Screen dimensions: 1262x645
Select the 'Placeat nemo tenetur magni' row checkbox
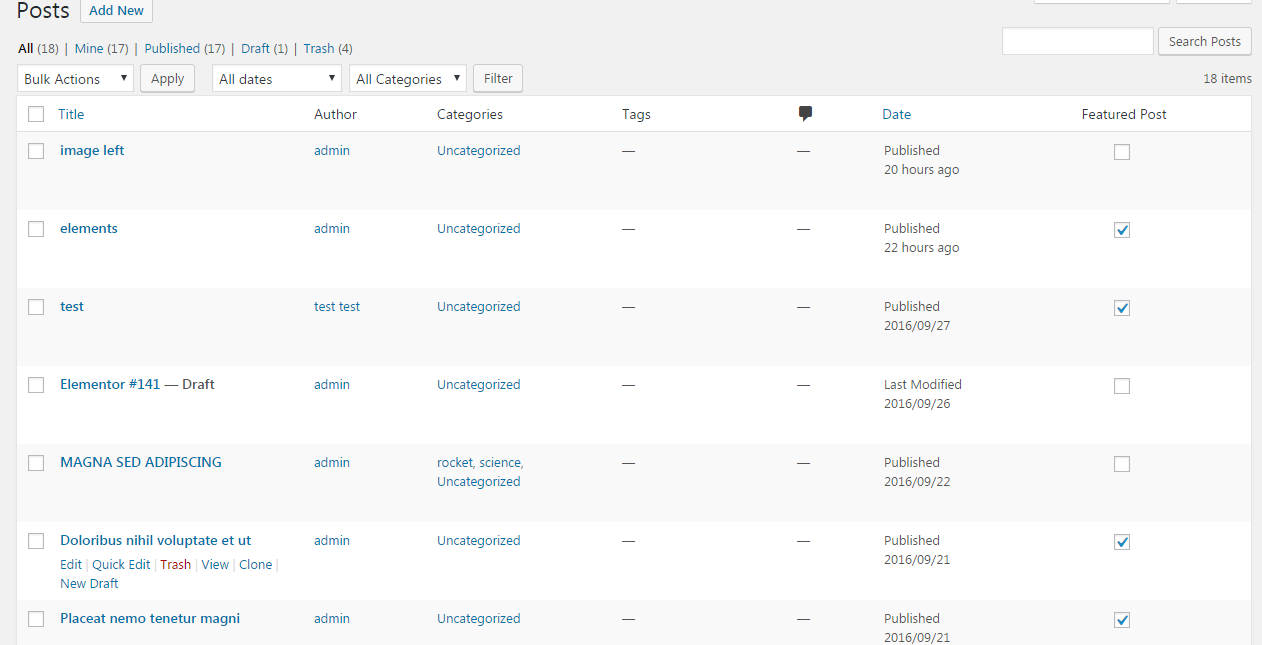[x=36, y=619]
